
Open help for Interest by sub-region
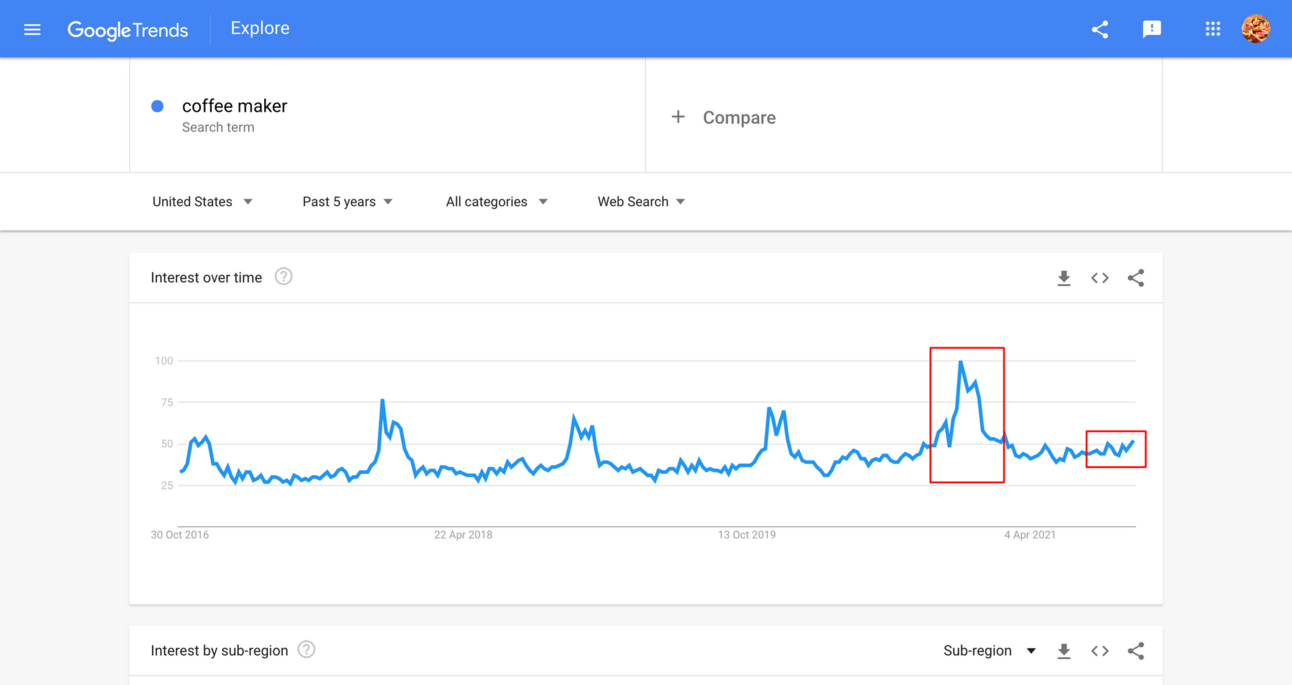[x=307, y=650]
